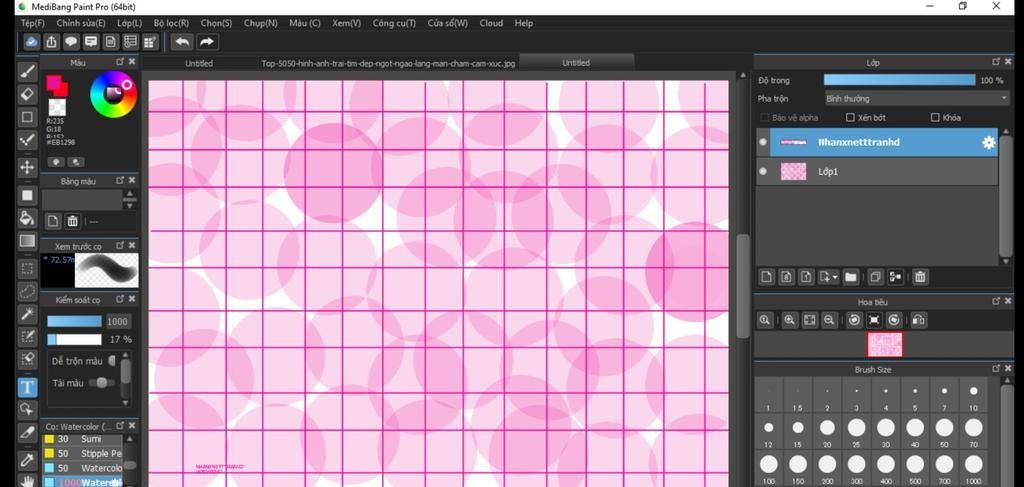Zoom in using Hoa tiêu panel

coord(790,320)
